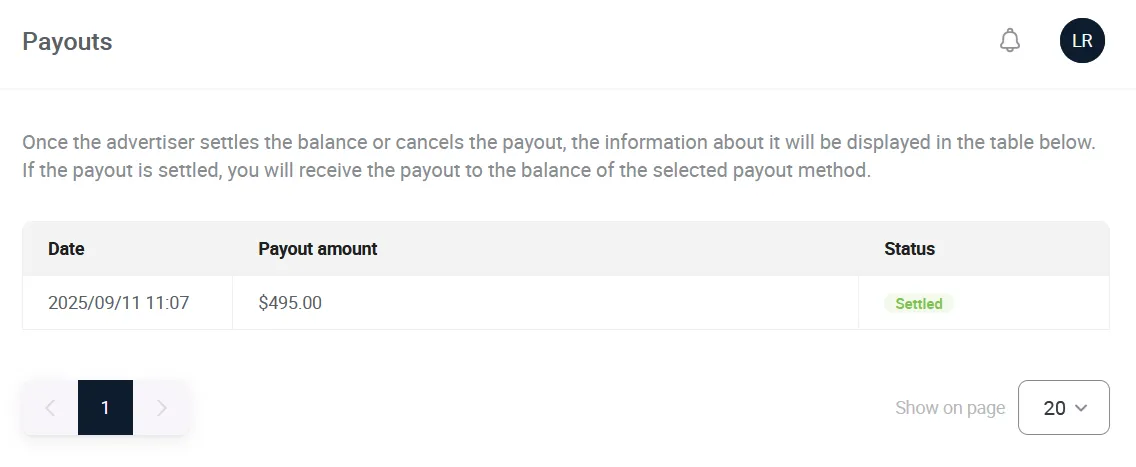Select page 1 in pagination

[x=105, y=408]
